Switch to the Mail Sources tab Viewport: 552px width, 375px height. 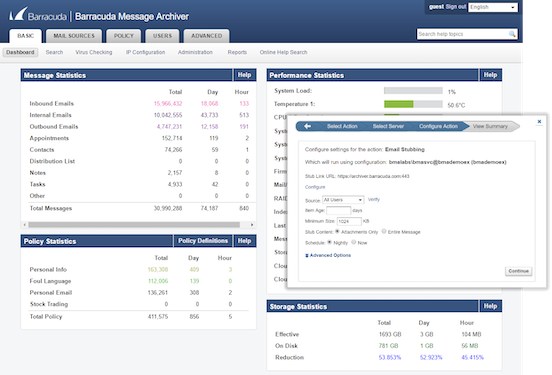tap(74, 36)
